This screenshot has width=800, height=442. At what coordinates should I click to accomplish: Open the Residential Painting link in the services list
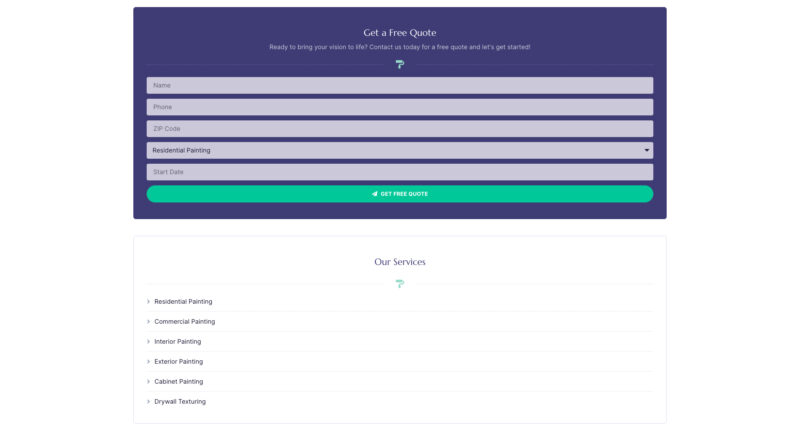[x=183, y=301]
